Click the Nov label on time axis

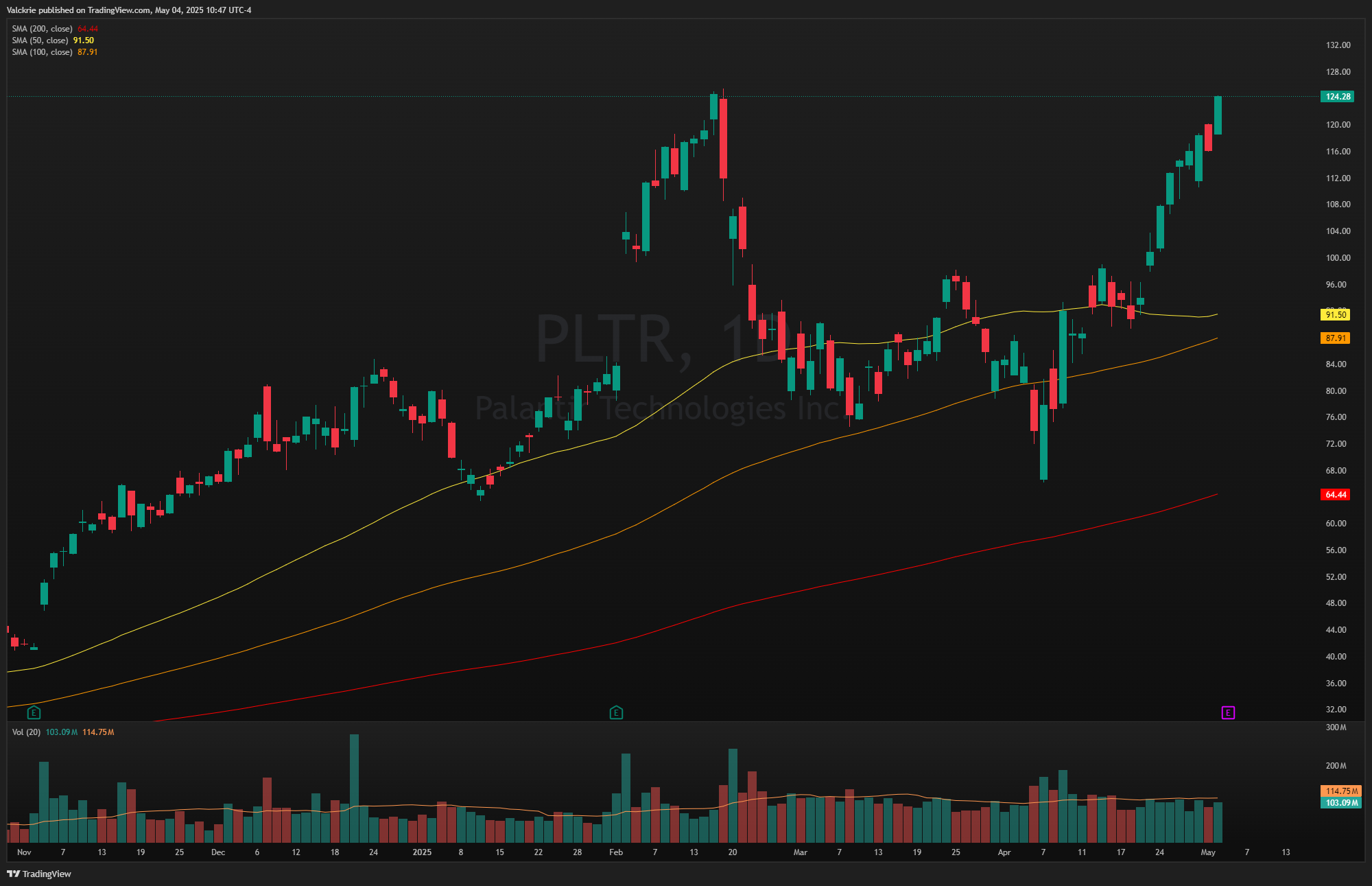tap(24, 852)
